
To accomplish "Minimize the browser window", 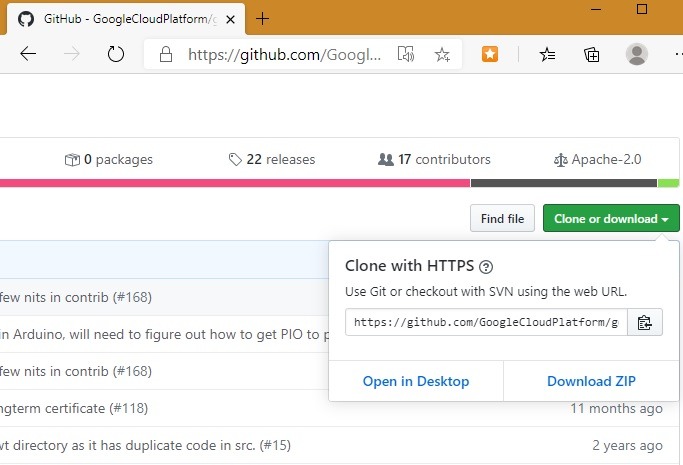I will pyautogui.click(x=596, y=9).
